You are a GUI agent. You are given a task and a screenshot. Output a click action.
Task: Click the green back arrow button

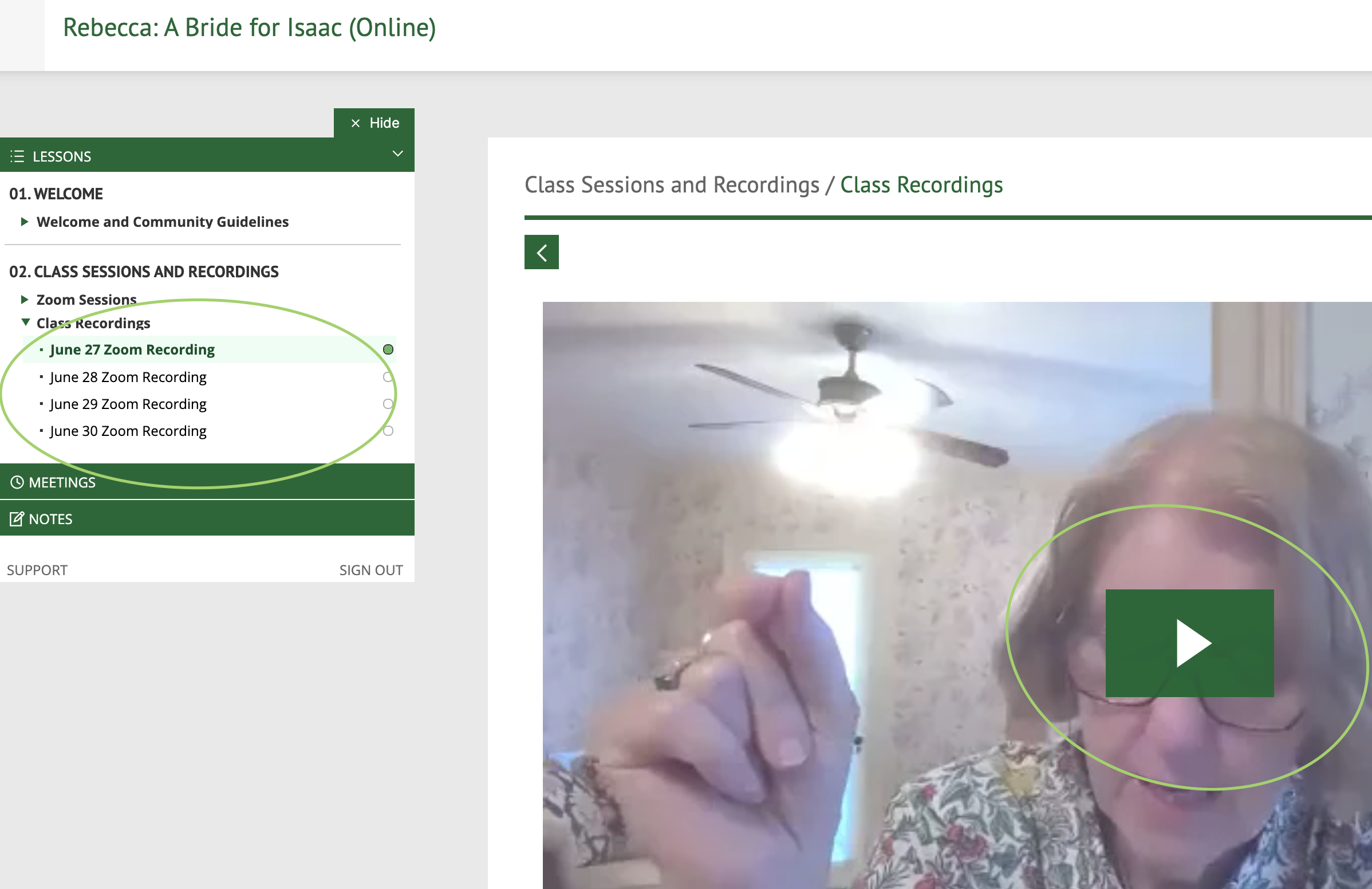541,252
